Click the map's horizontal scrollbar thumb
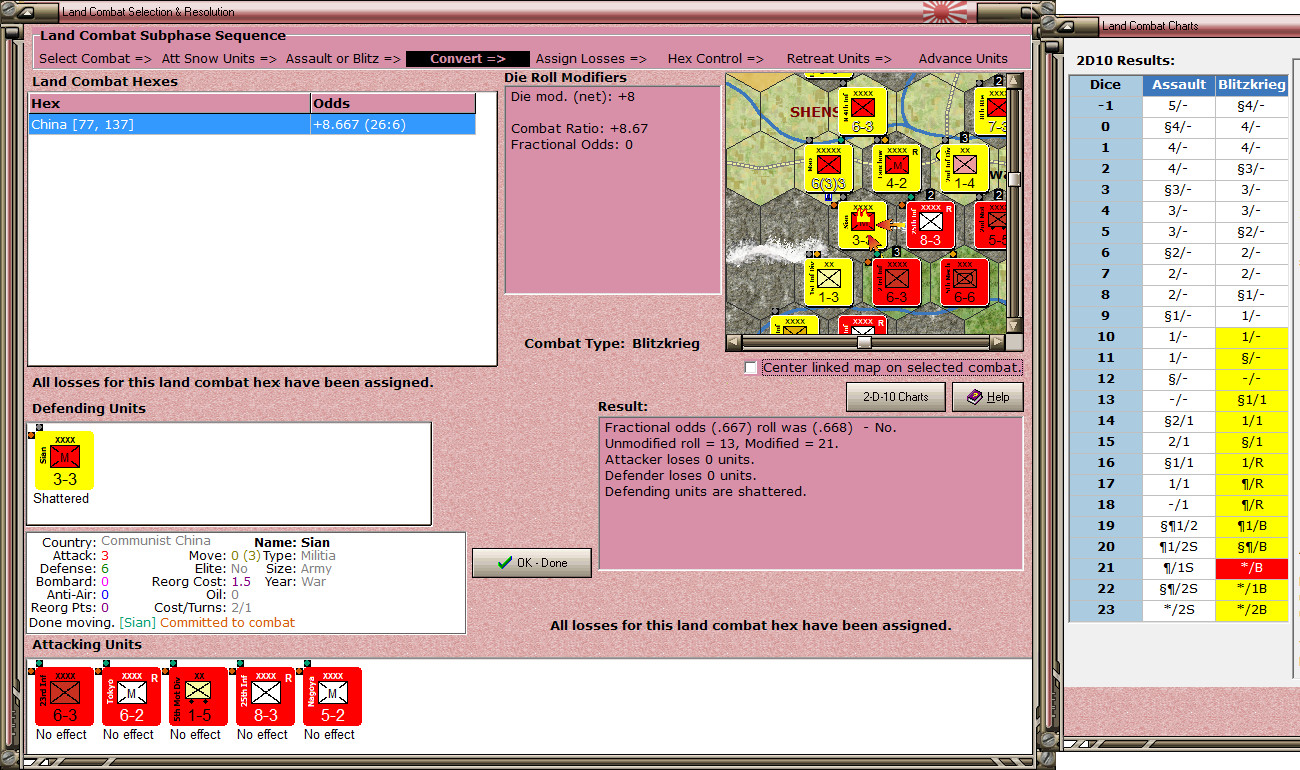This screenshot has width=1300, height=770. [864, 342]
